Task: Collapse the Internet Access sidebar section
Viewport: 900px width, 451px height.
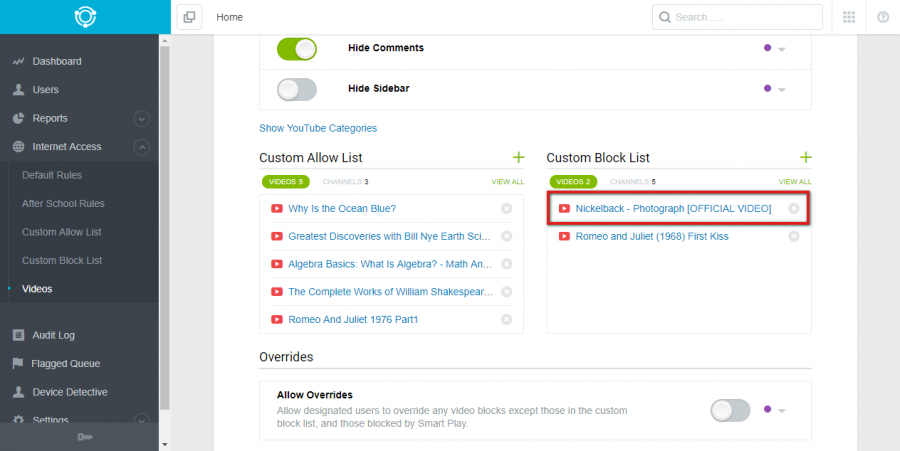Action: 141,147
